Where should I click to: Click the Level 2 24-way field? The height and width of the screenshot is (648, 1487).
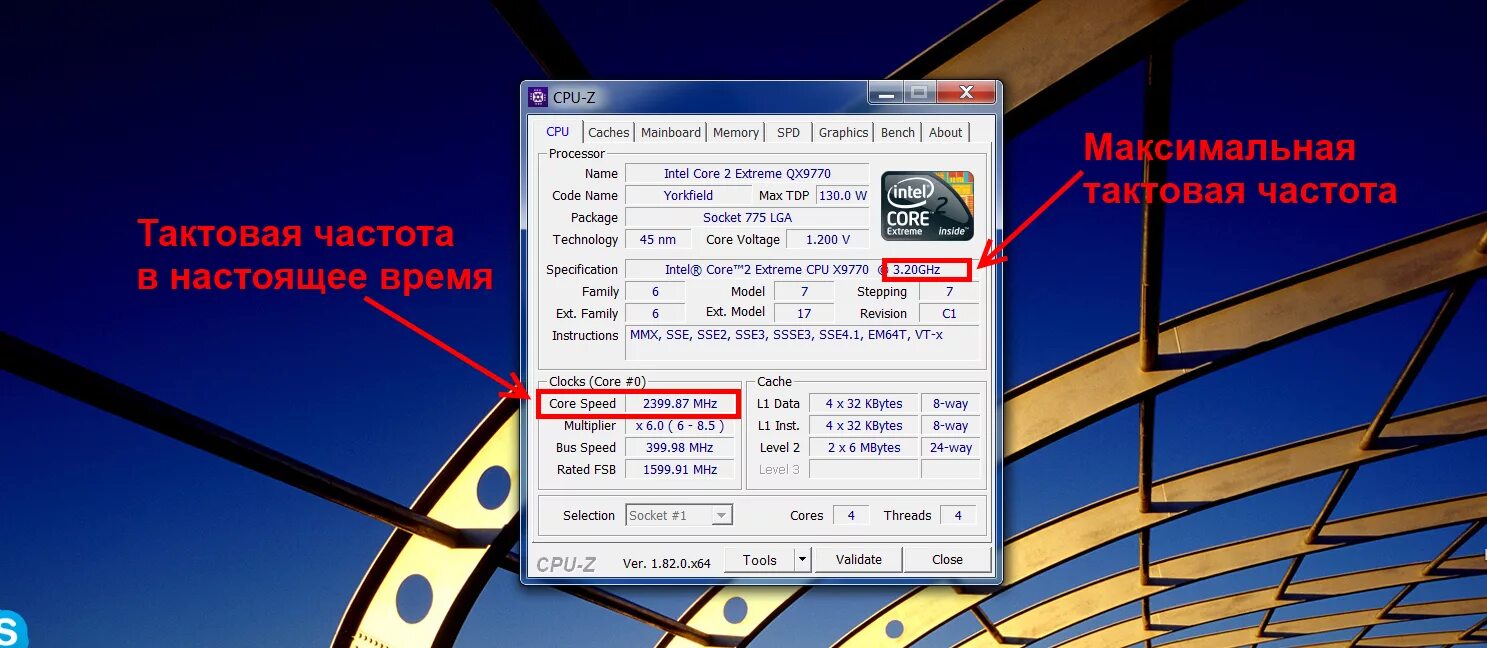(x=950, y=448)
